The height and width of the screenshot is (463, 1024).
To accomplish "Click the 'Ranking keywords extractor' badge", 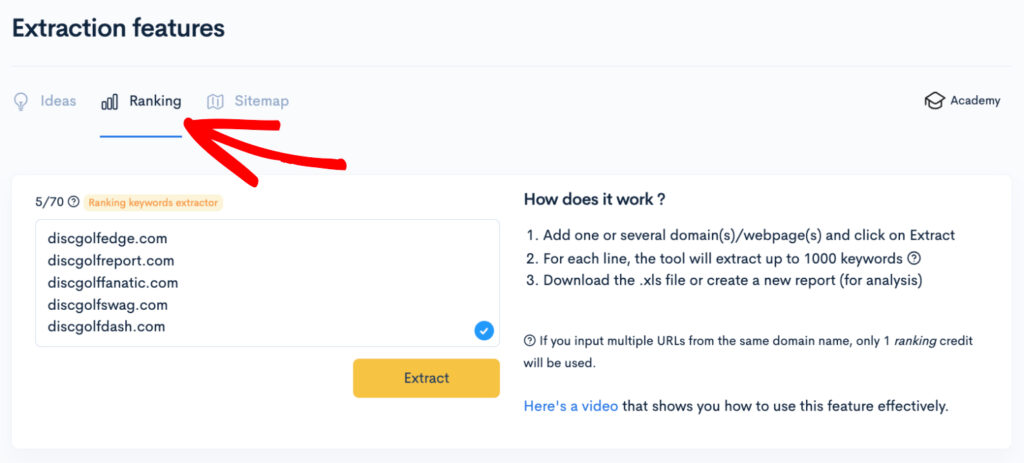I will (153, 202).
